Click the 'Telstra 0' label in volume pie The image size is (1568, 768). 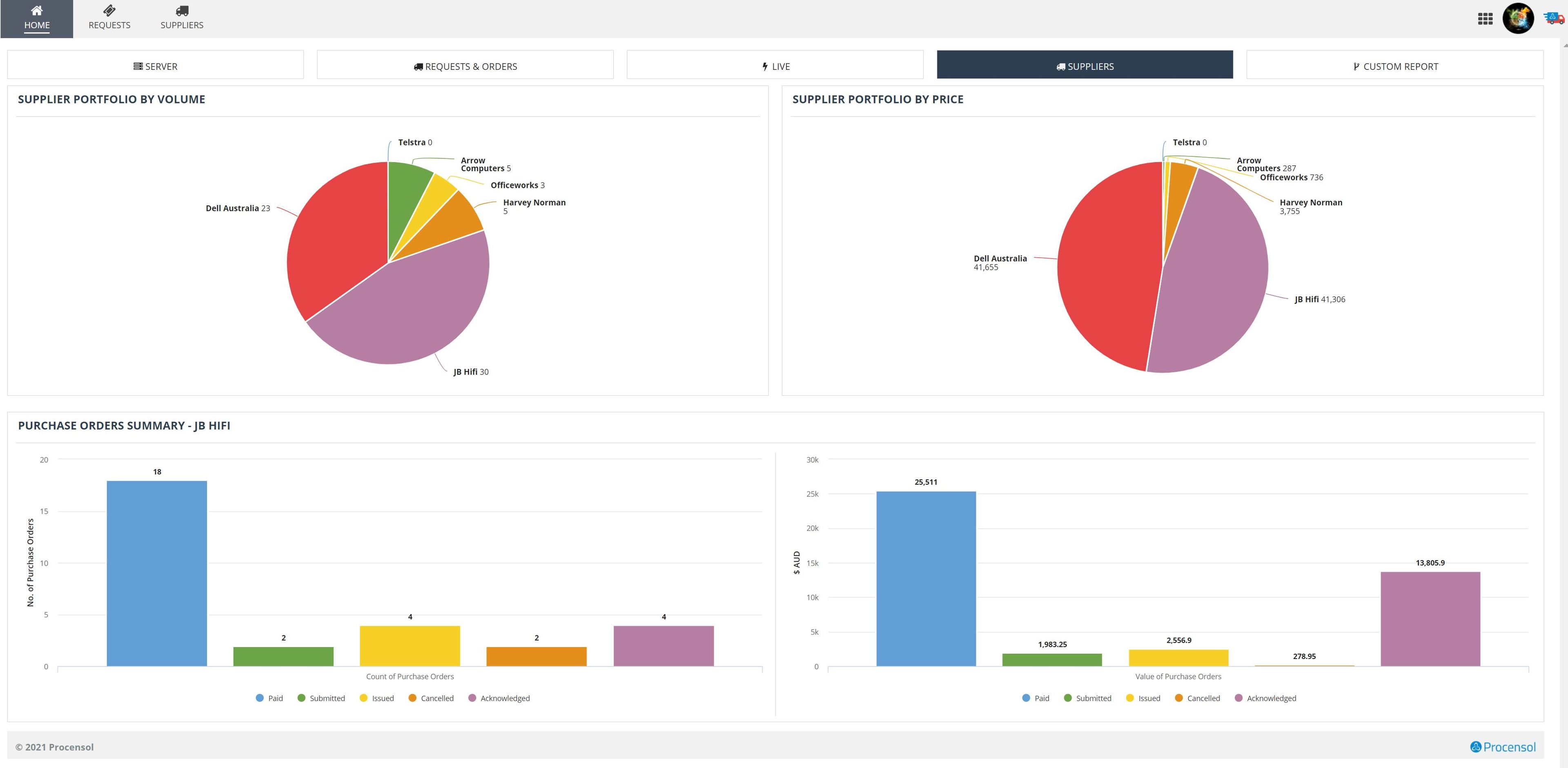[415, 142]
